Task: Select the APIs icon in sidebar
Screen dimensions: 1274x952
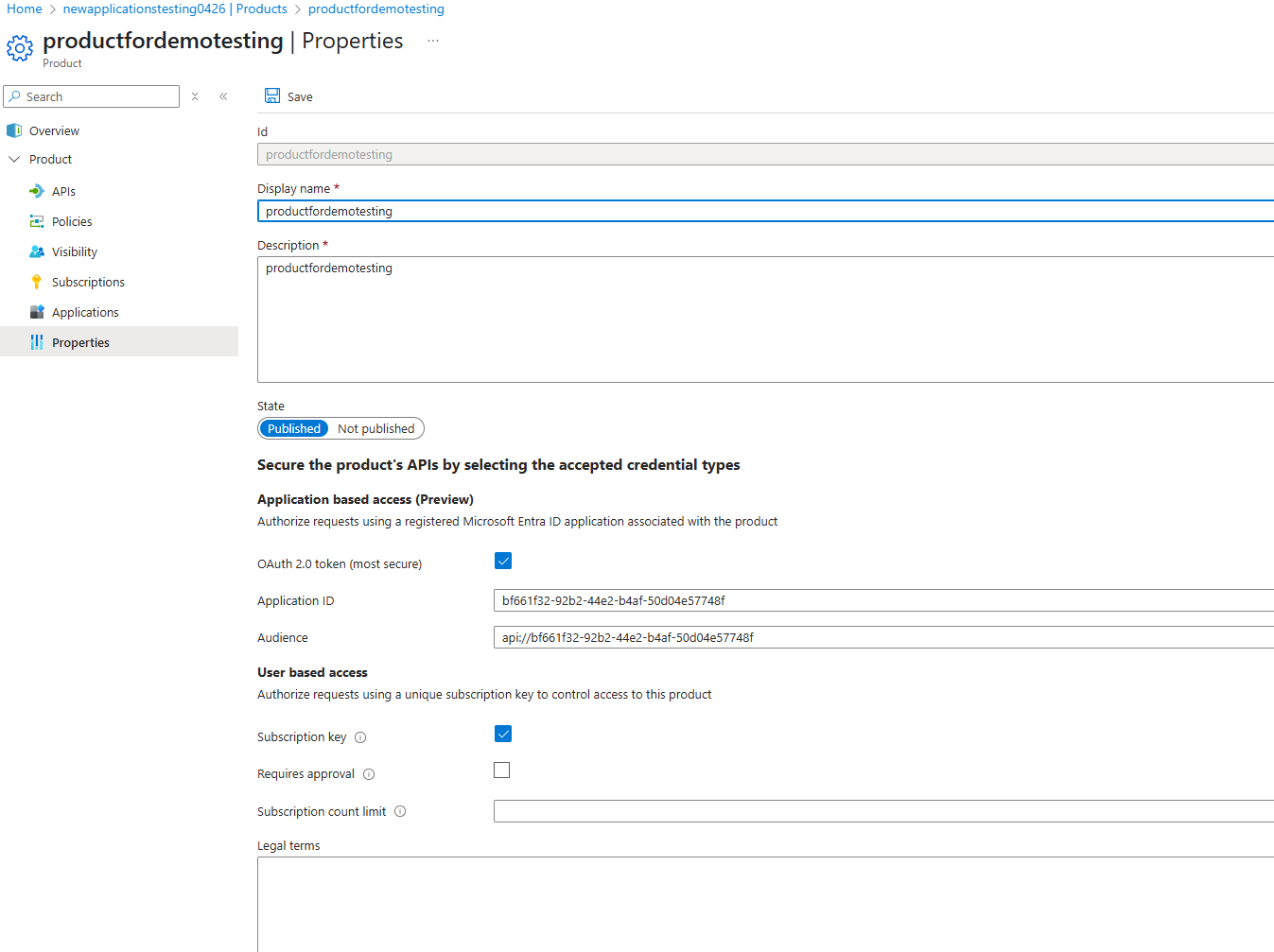Action: pos(37,191)
